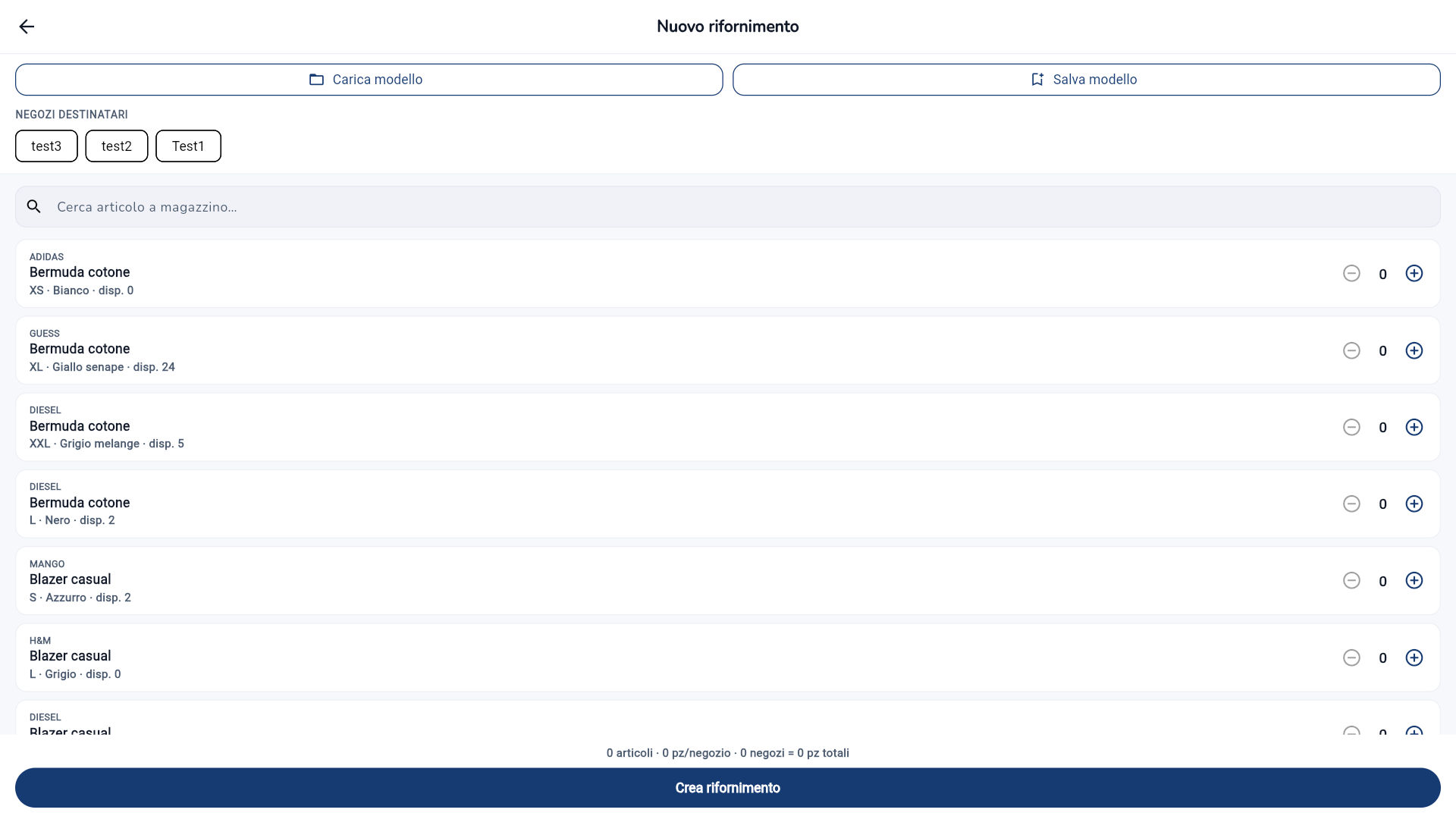Add one Guess Bermuda cotone Giallo senape
1456x819 pixels.
coord(1414,350)
